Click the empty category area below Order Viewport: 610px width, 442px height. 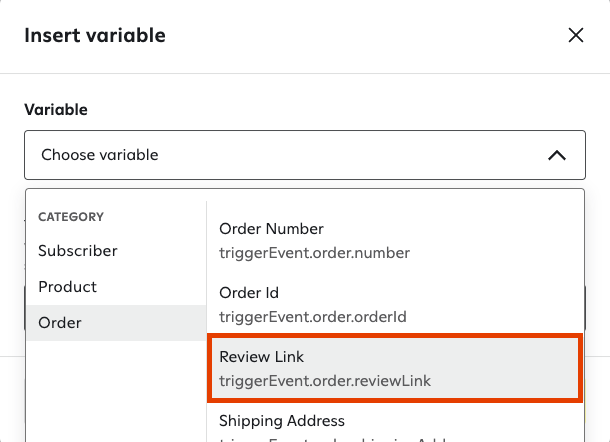[x=116, y=391]
